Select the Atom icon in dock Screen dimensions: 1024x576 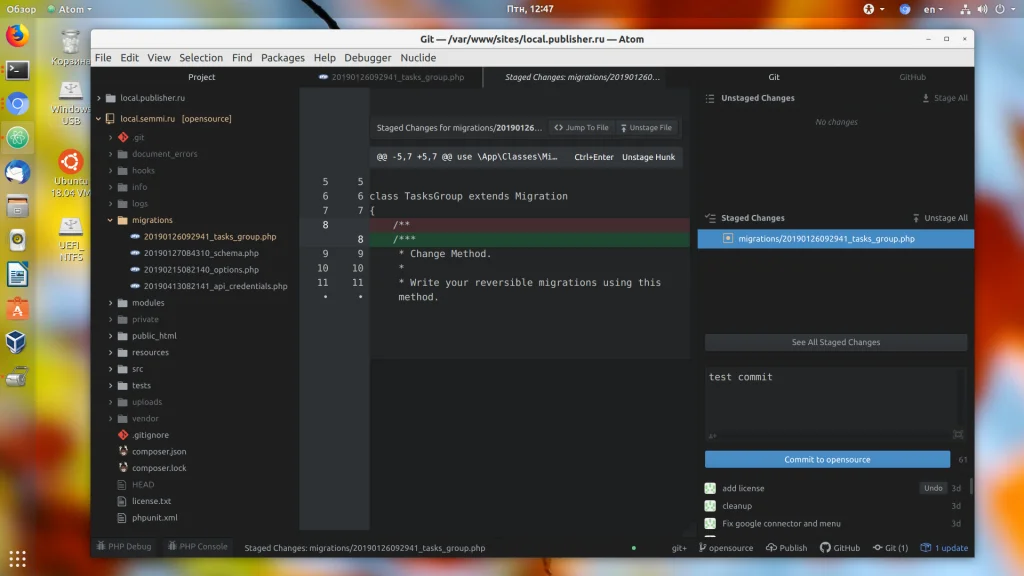point(18,138)
